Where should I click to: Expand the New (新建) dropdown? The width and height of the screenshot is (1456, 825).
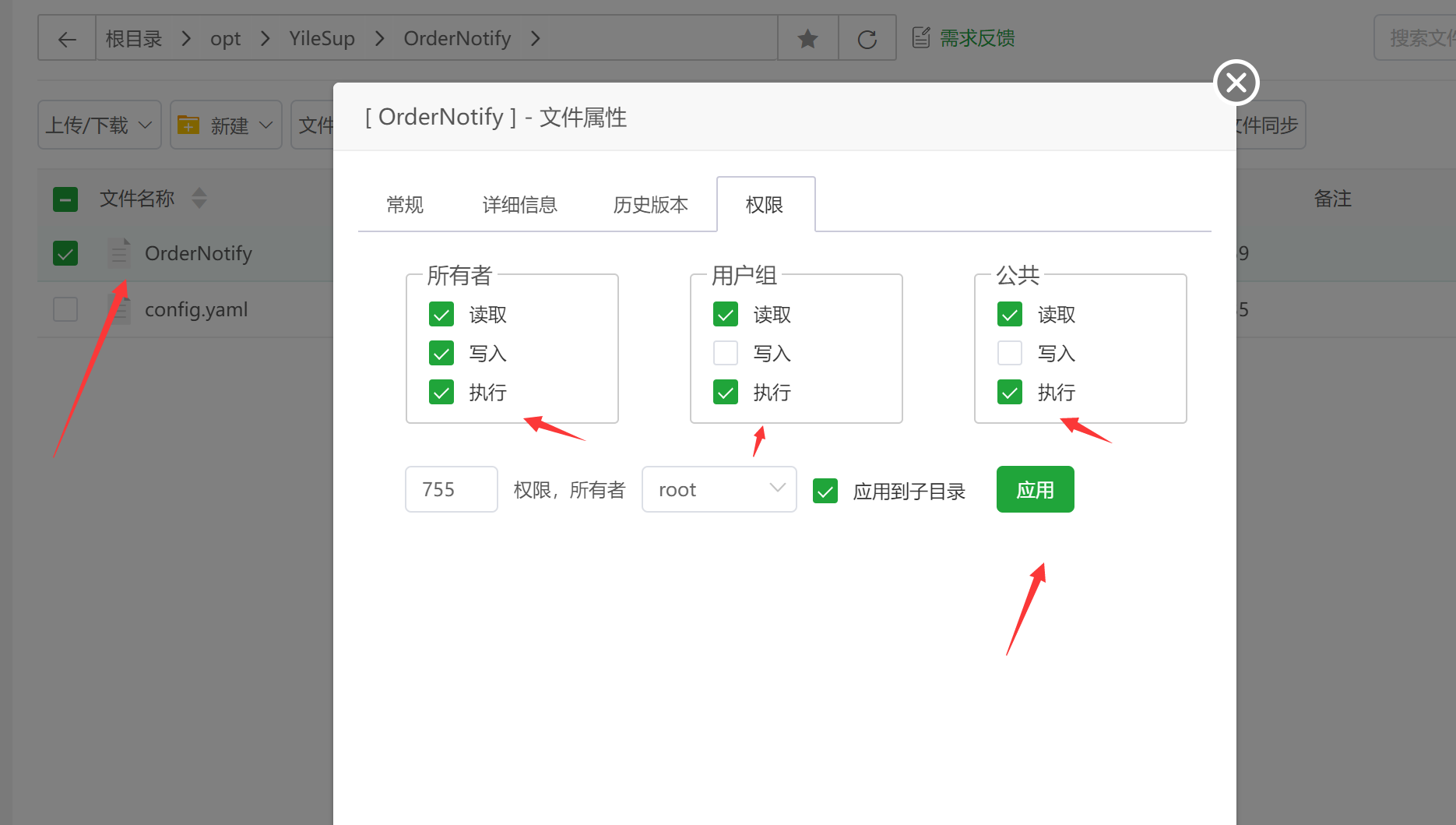(226, 125)
